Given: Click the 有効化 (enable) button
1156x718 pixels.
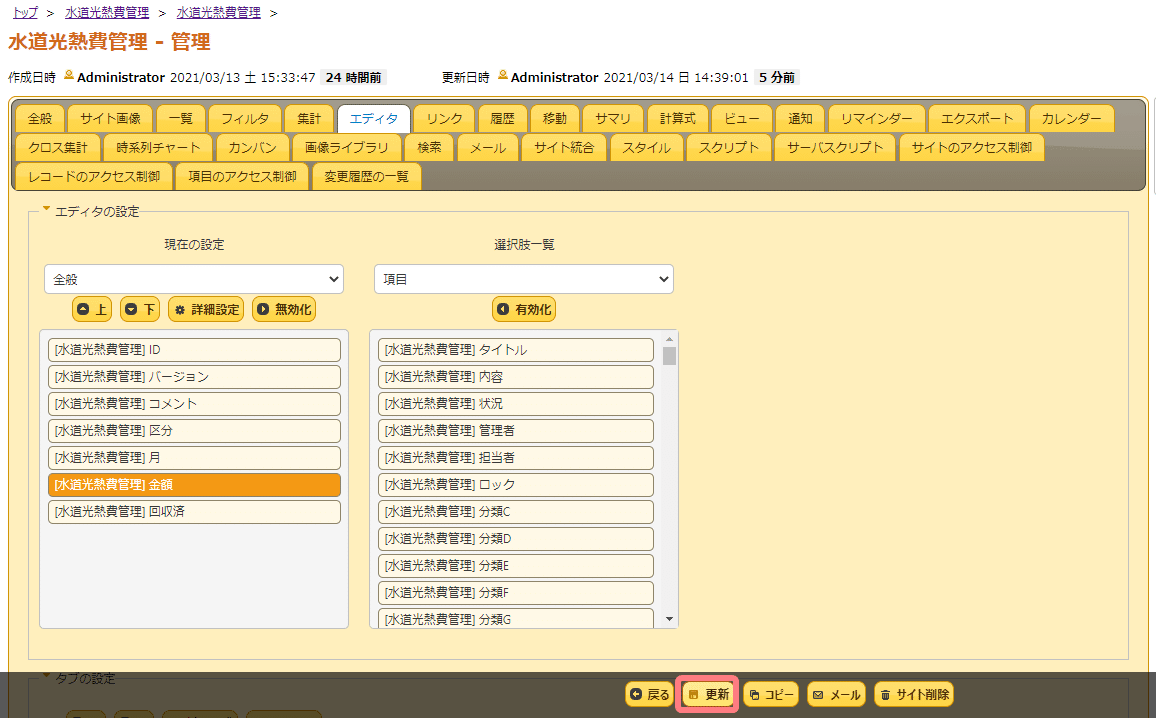Looking at the screenshot, I should coord(524,310).
